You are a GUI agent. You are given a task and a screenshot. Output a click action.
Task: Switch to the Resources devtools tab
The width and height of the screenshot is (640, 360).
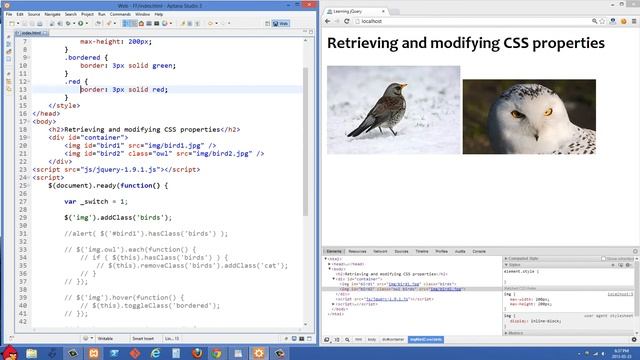point(357,251)
